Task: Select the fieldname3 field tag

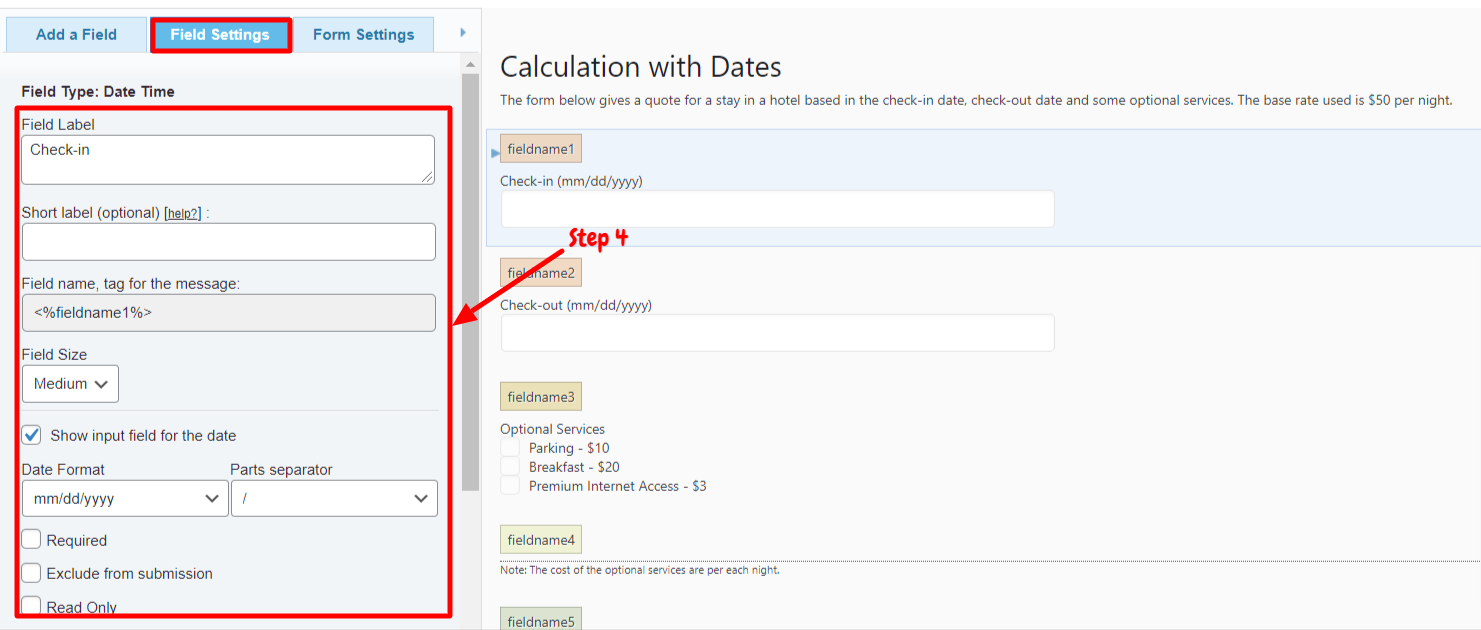Action: pyautogui.click(x=541, y=397)
